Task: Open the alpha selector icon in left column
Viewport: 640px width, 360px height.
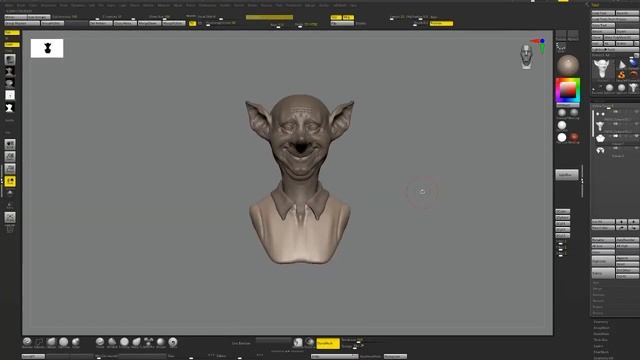Action: tap(10, 84)
